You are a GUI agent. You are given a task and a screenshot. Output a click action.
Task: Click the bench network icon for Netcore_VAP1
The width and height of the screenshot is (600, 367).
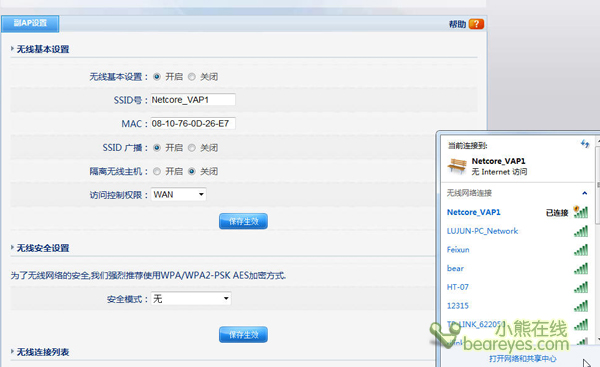[x=457, y=166]
